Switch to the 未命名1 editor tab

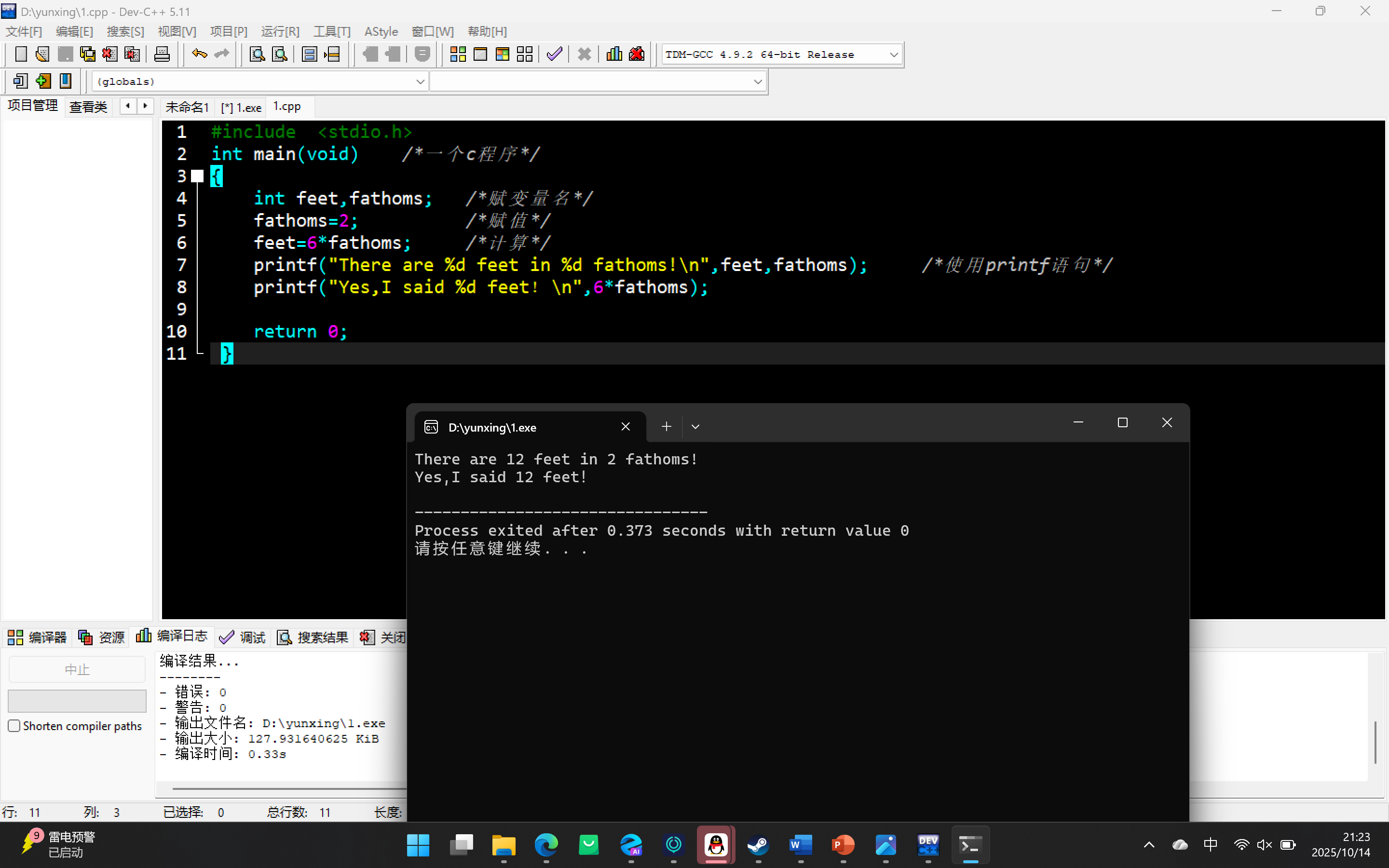coord(187,107)
